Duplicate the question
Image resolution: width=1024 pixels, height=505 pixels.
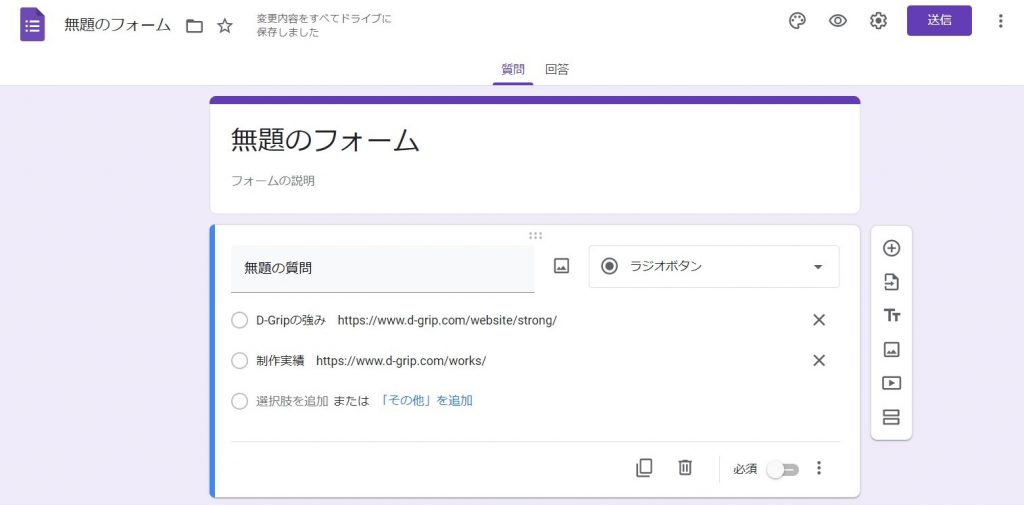coord(644,468)
